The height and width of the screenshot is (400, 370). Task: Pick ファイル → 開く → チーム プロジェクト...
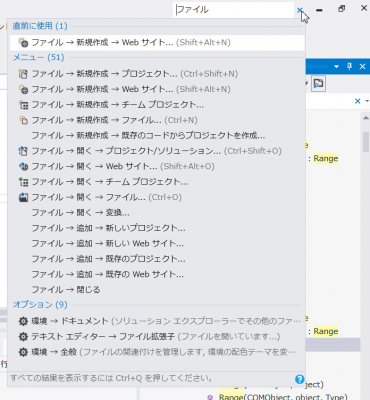click(x=157, y=182)
